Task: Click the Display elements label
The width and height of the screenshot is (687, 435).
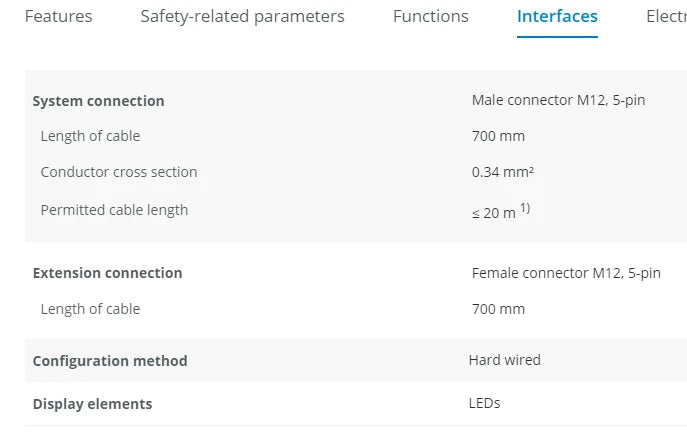Action: tap(92, 404)
